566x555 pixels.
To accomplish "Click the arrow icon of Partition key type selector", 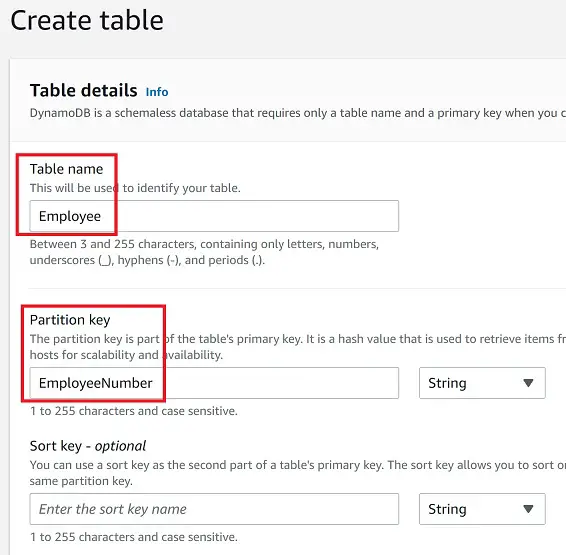I will (x=528, y=383).
